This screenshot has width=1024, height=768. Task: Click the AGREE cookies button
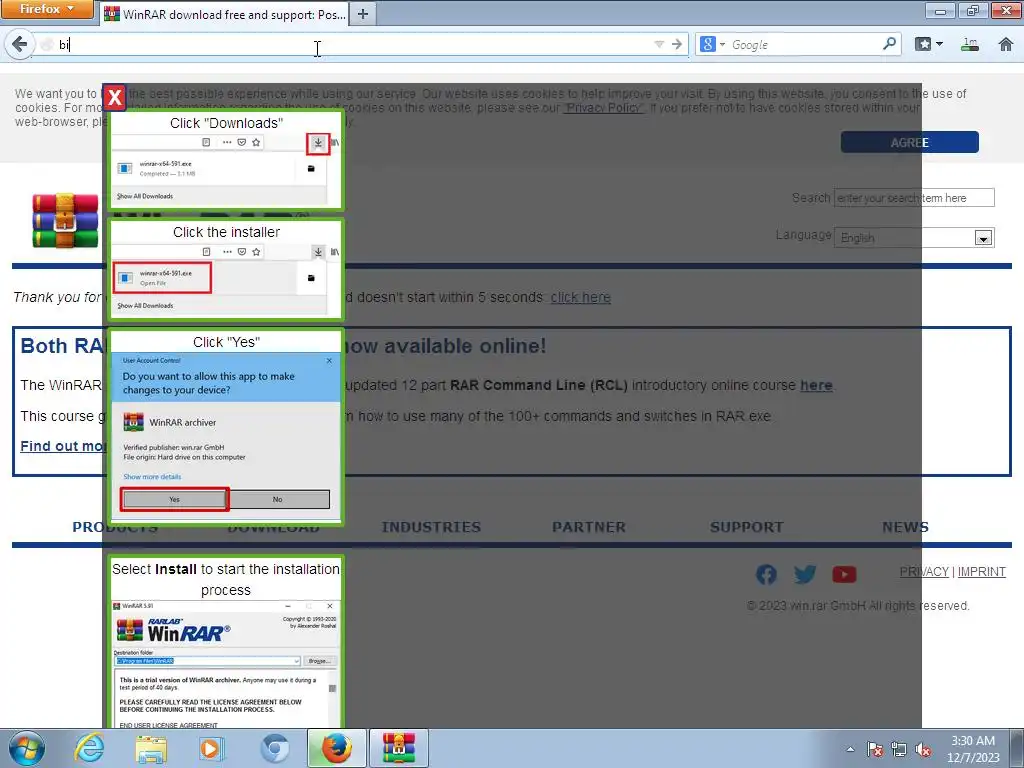pyautogui.click(x=910, y=142)
